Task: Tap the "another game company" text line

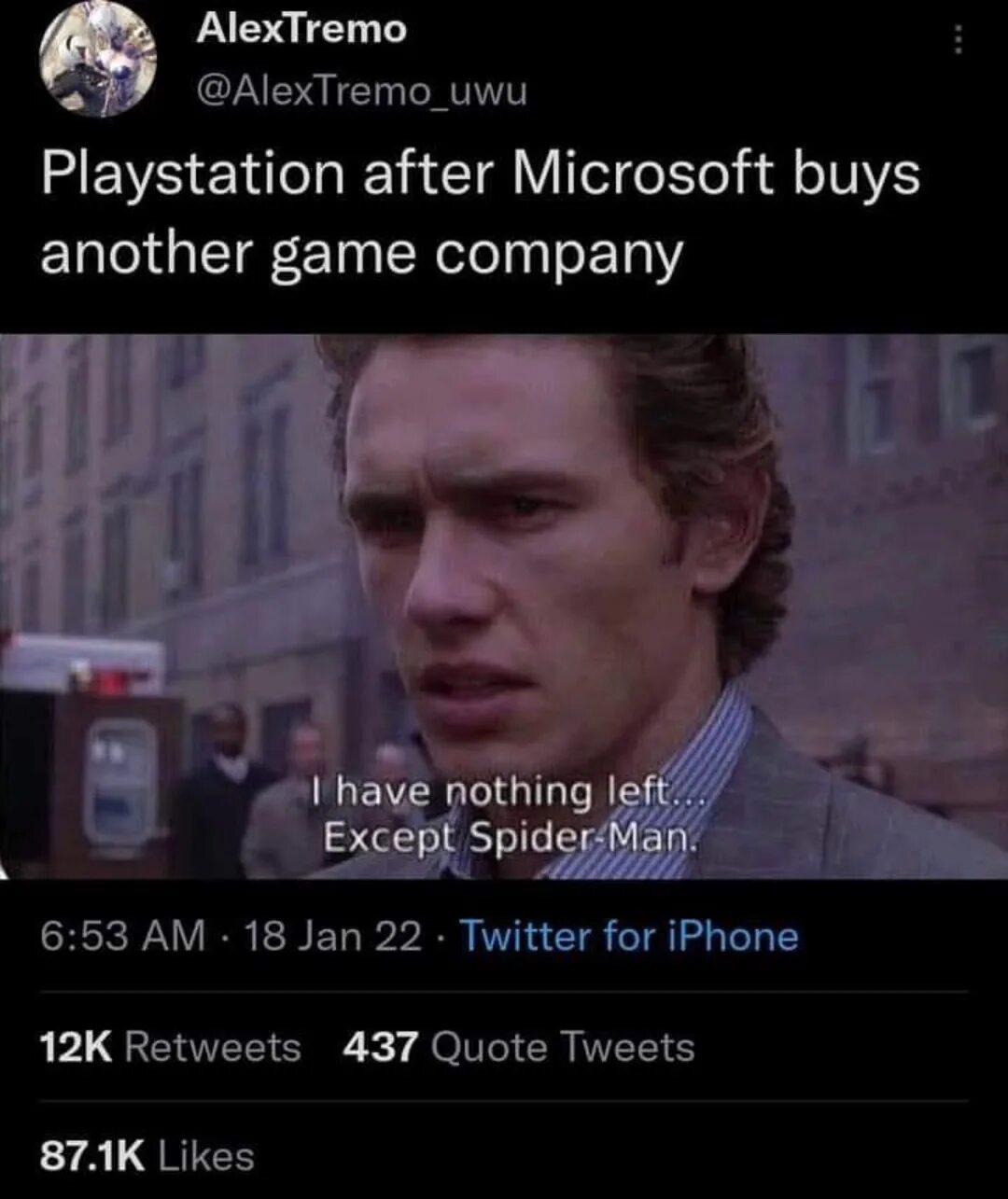Action: [361, 254]
